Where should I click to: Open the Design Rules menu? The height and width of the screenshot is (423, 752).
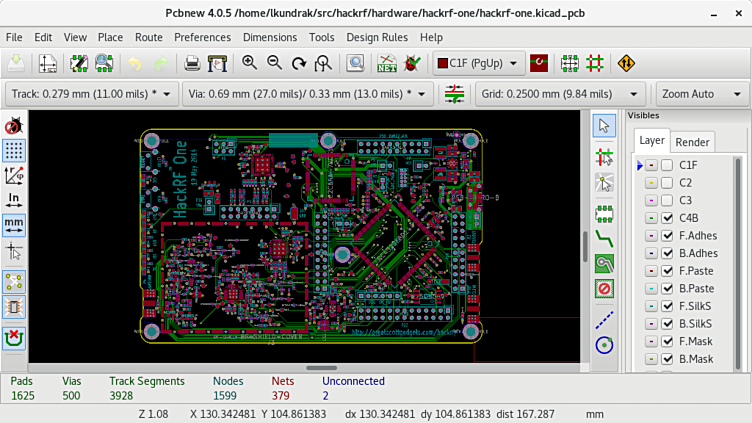[x=376, y=37]
